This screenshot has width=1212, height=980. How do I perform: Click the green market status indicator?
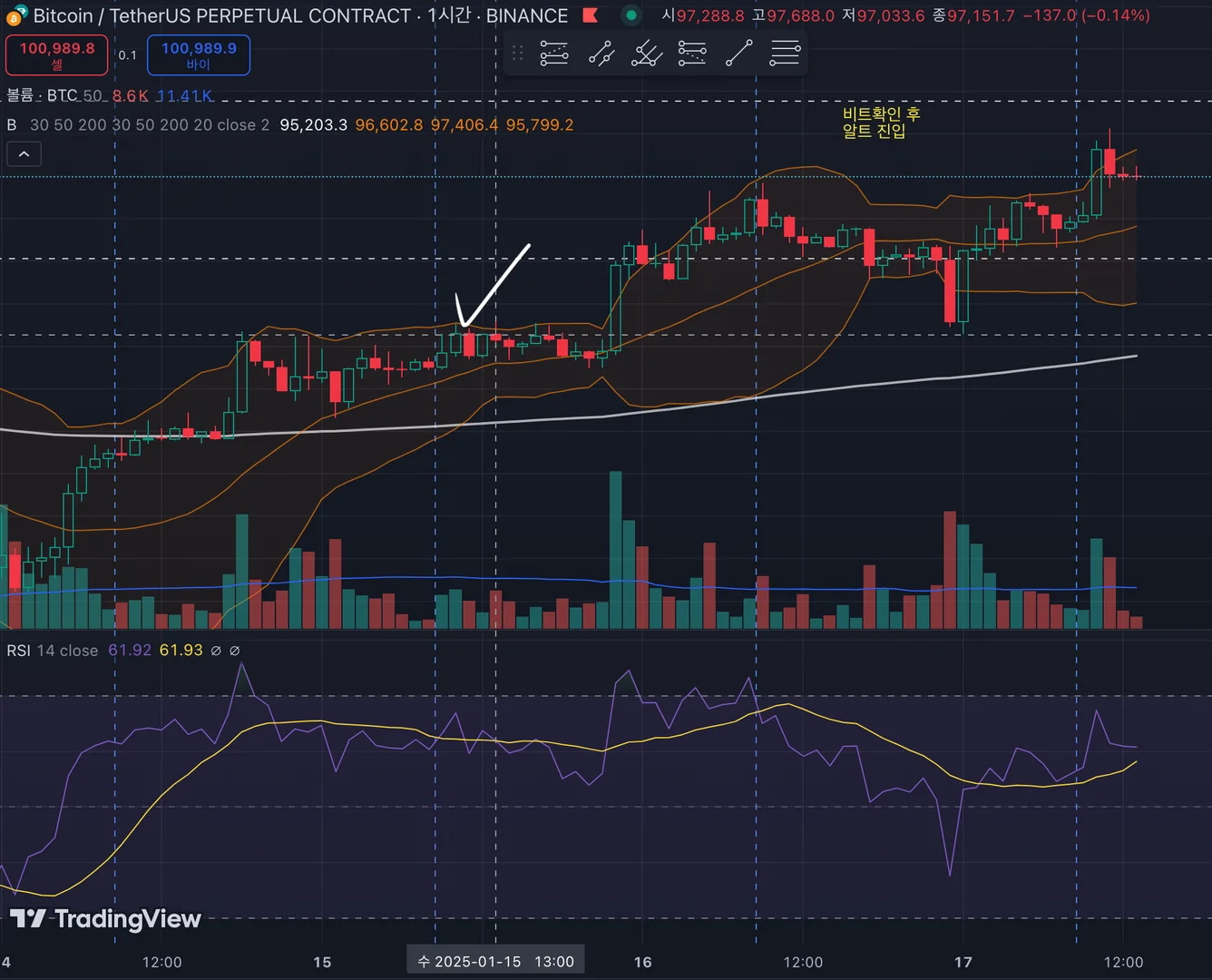point(631,15)
